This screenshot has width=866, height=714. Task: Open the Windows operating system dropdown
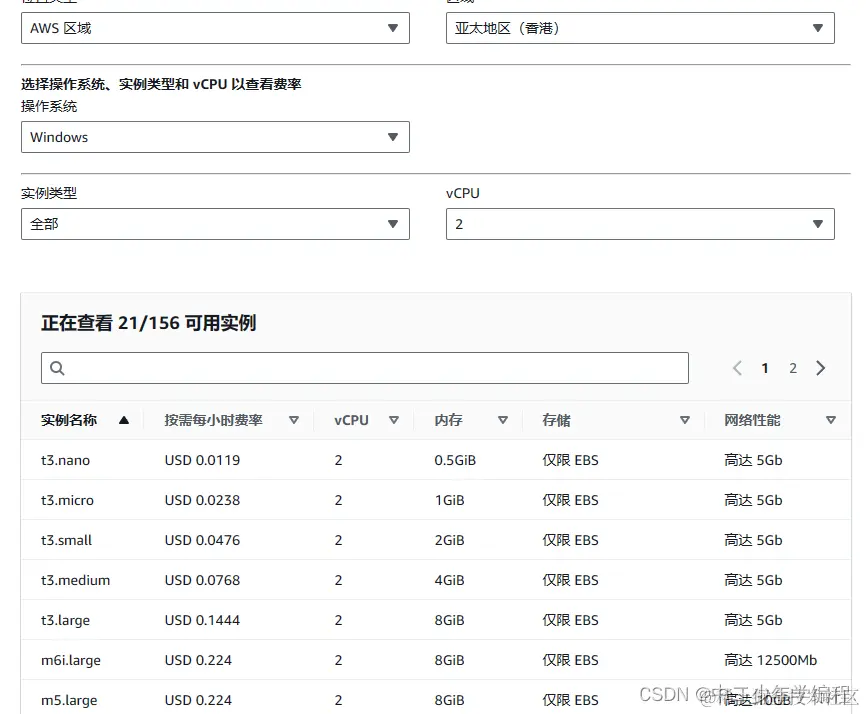(x=215, y=137)
